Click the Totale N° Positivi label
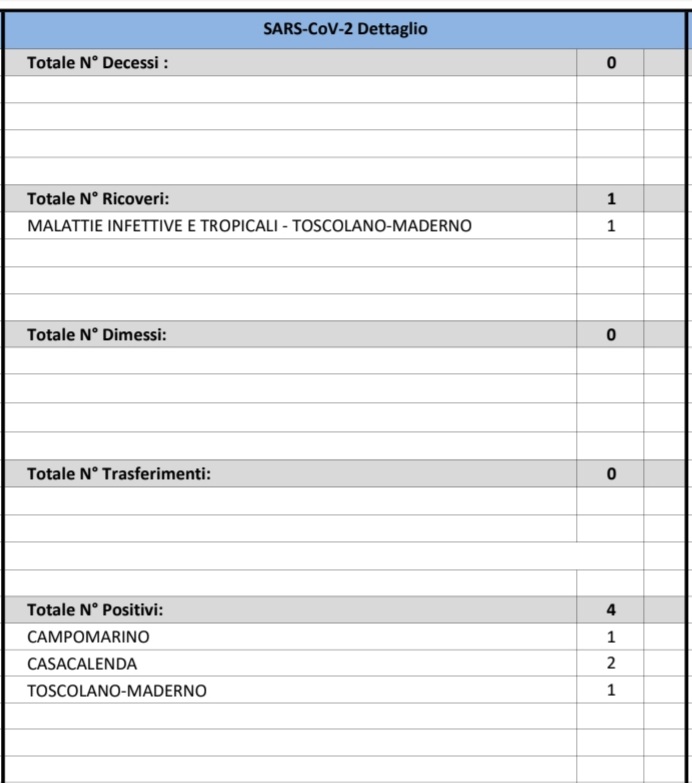 (95, 610)
